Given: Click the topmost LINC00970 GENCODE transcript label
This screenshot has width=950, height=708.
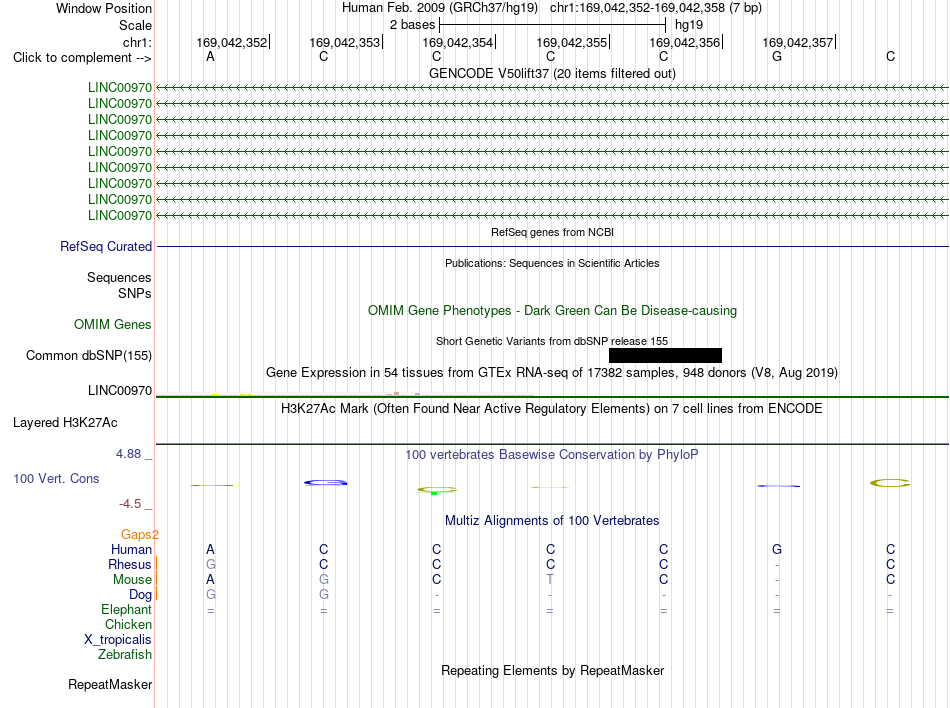Looking at the screenshot, I should (120, 87).
